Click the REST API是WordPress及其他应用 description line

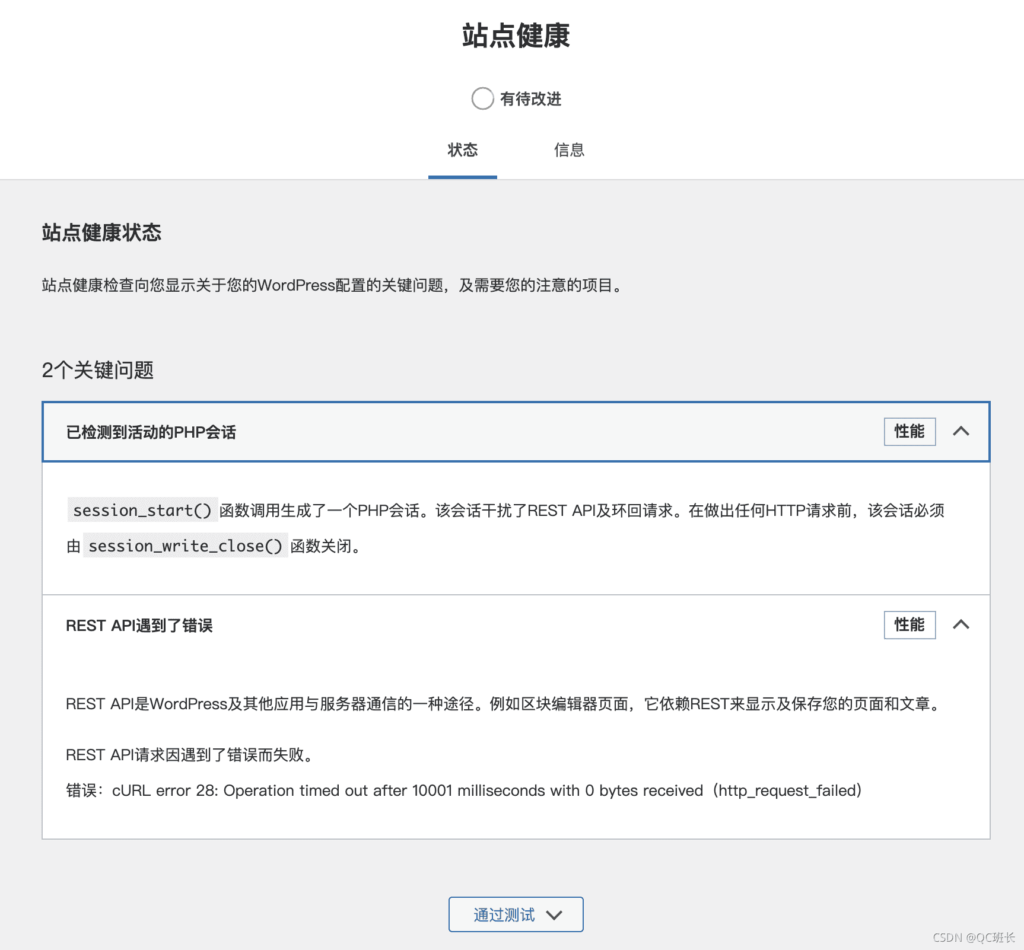505,704
